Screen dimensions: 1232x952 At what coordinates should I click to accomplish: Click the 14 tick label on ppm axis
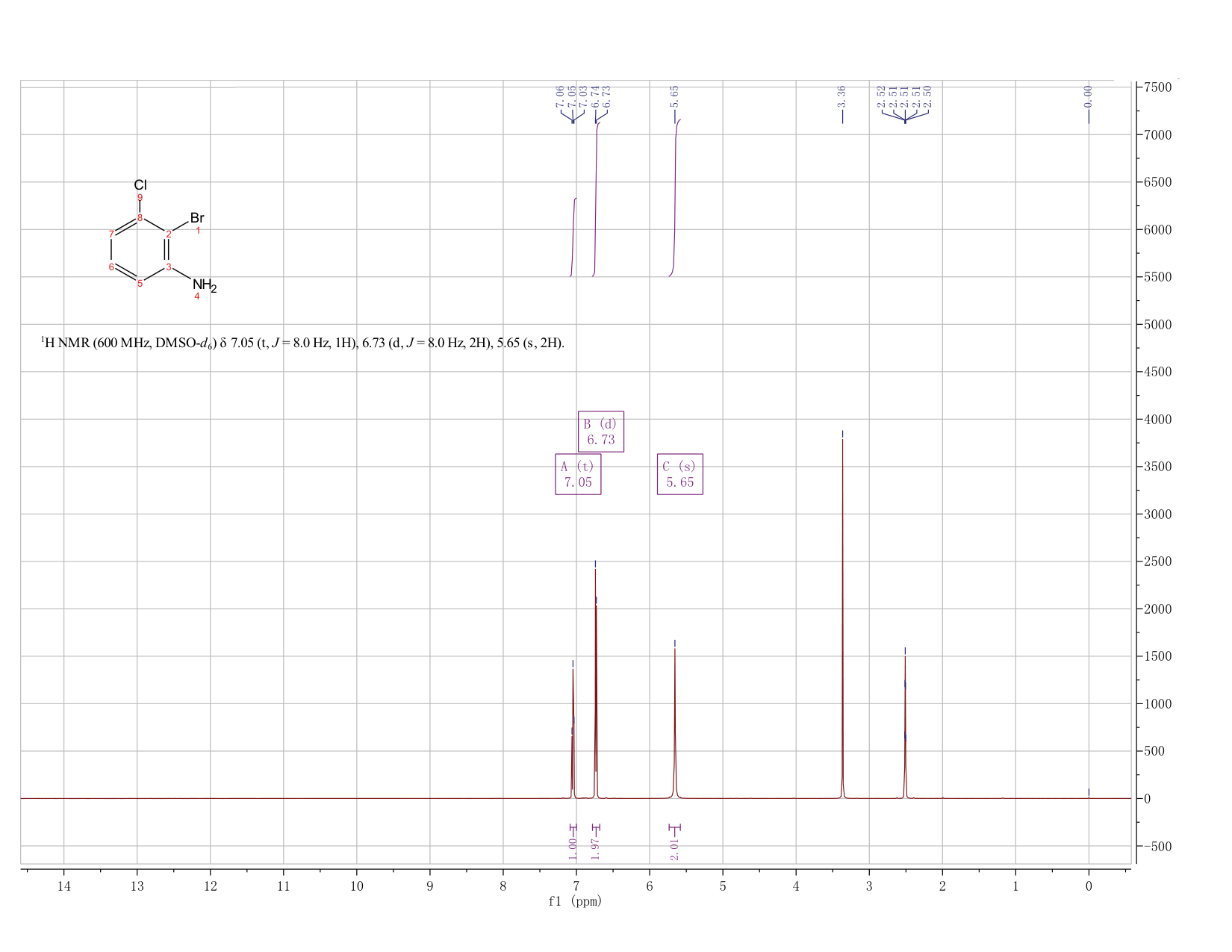click(63, 886)
